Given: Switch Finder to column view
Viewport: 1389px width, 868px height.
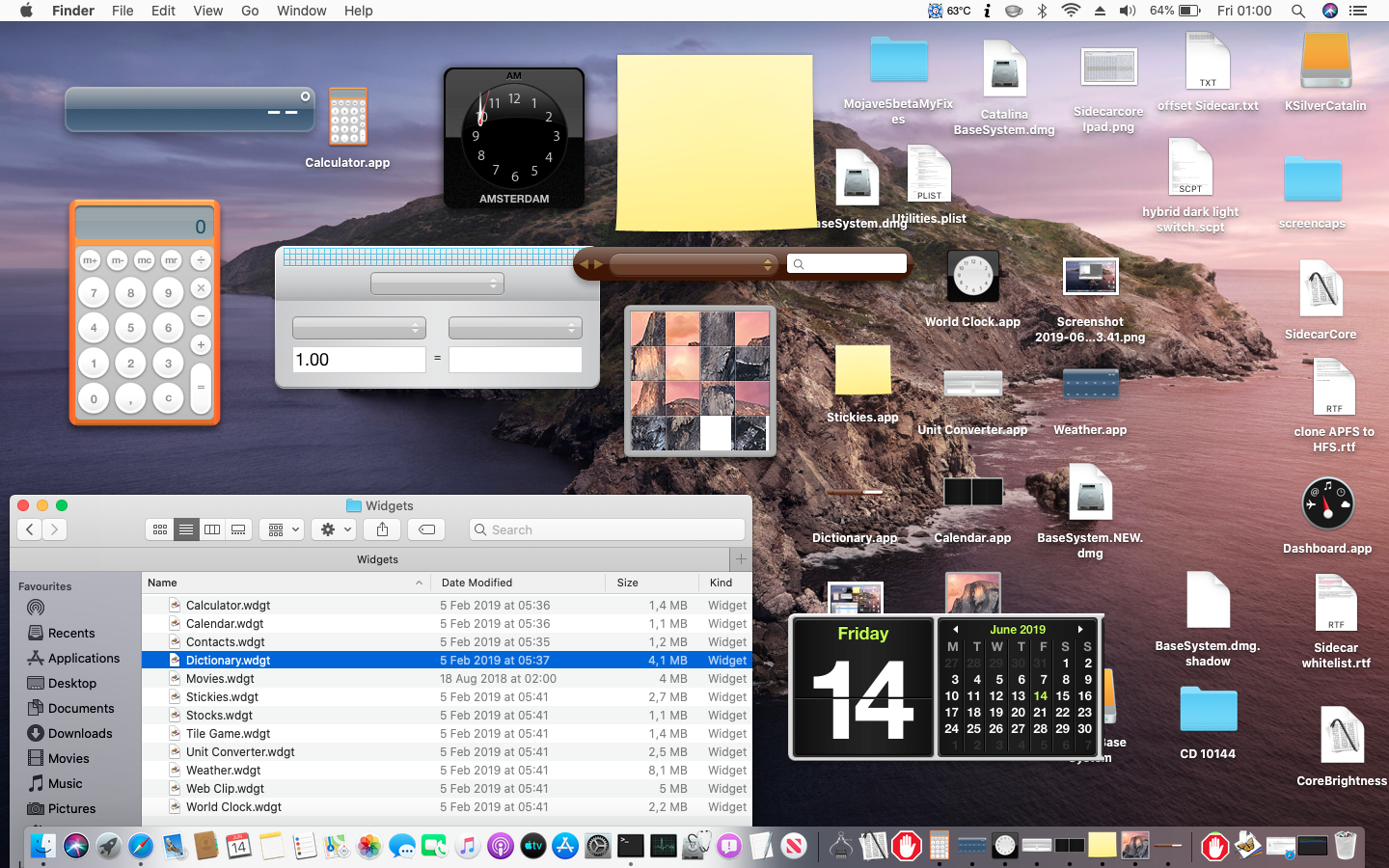Looking at the screenshot, I should click(212, 529).
